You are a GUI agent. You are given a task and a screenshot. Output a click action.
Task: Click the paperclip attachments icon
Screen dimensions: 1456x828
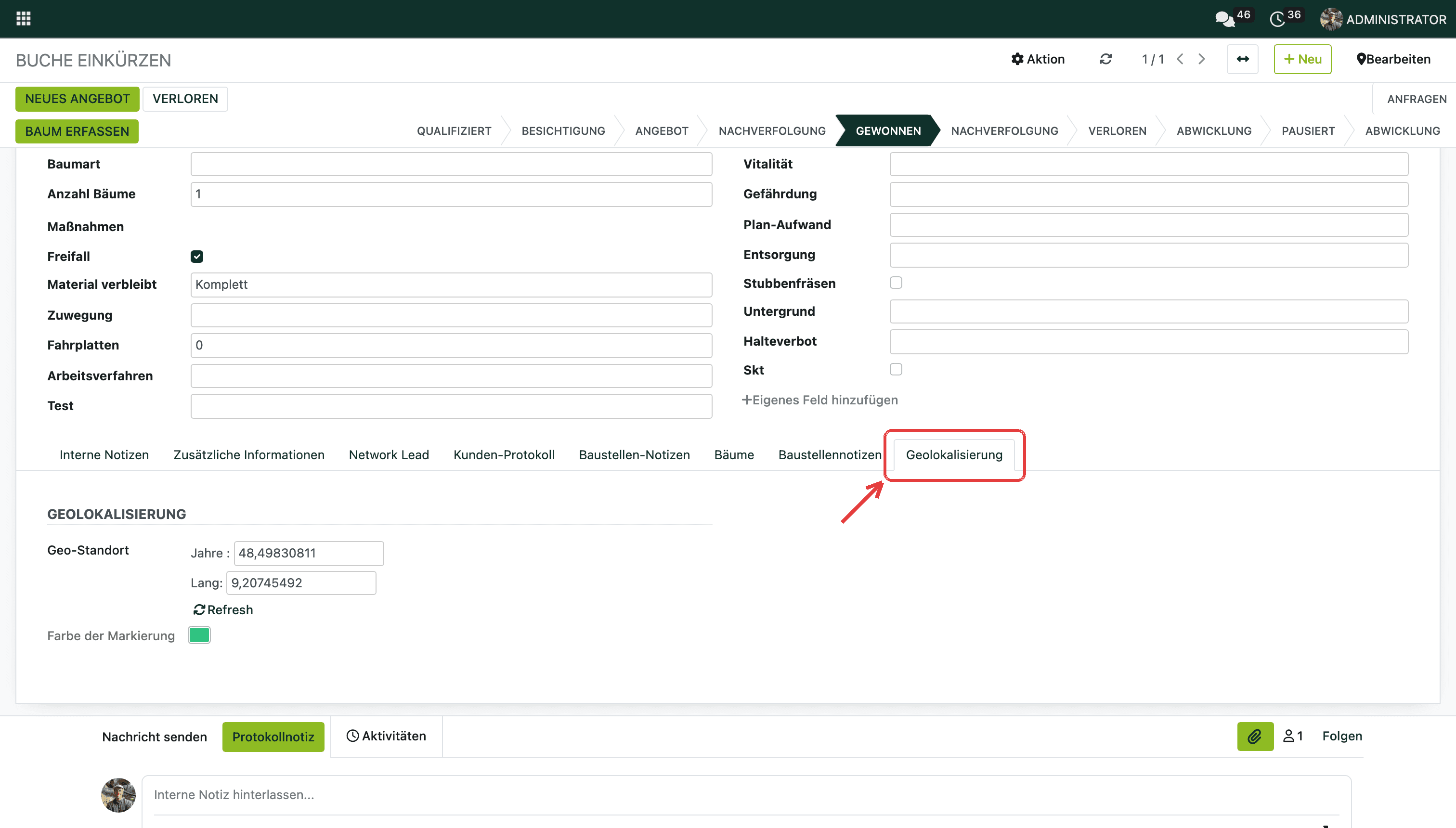pyautogui.click(x=1255, y=737)
